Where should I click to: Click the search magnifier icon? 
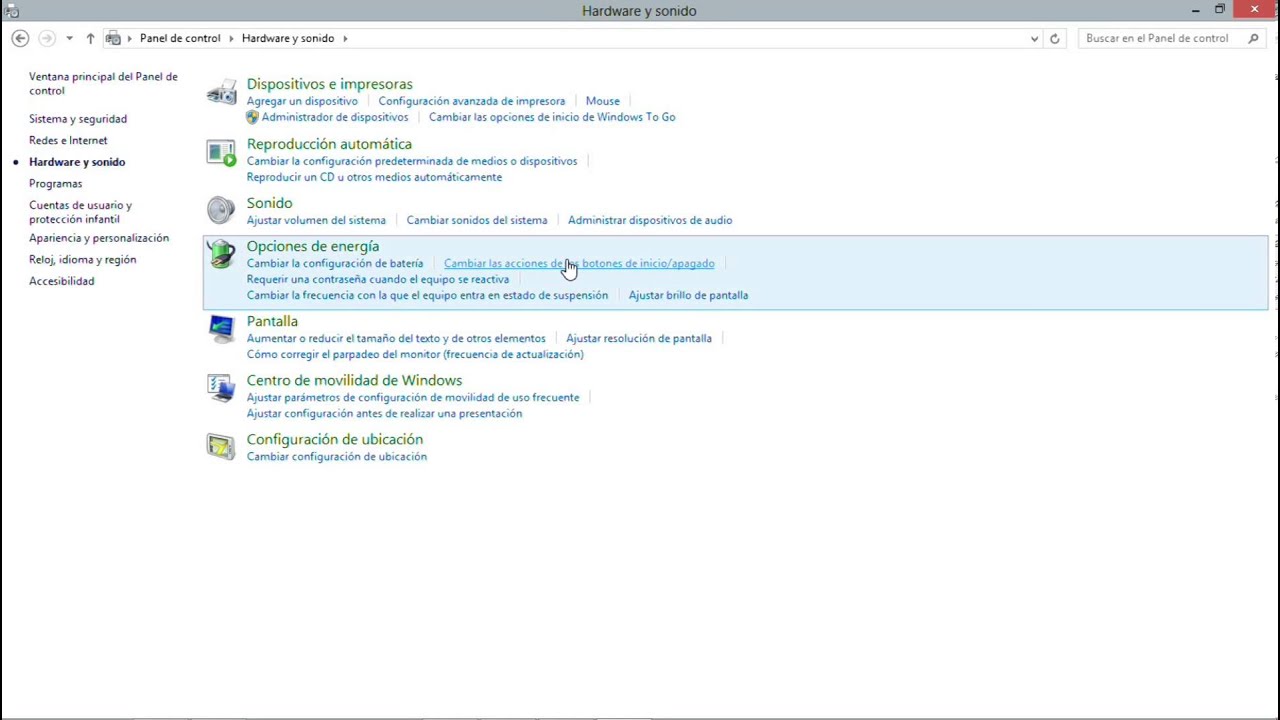(1253, 38)
